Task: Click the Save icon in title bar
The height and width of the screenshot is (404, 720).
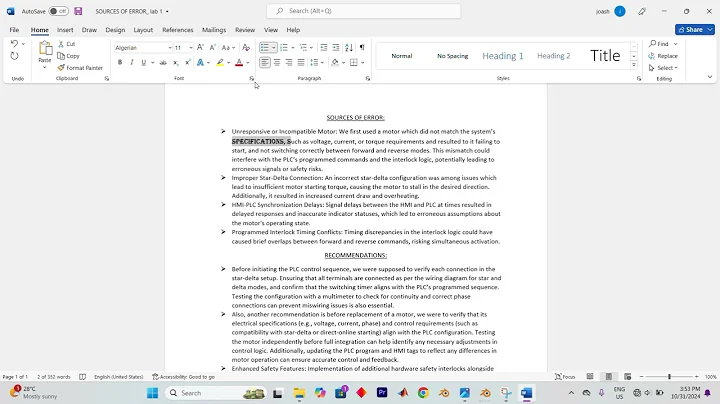Action: pos(78,11)
